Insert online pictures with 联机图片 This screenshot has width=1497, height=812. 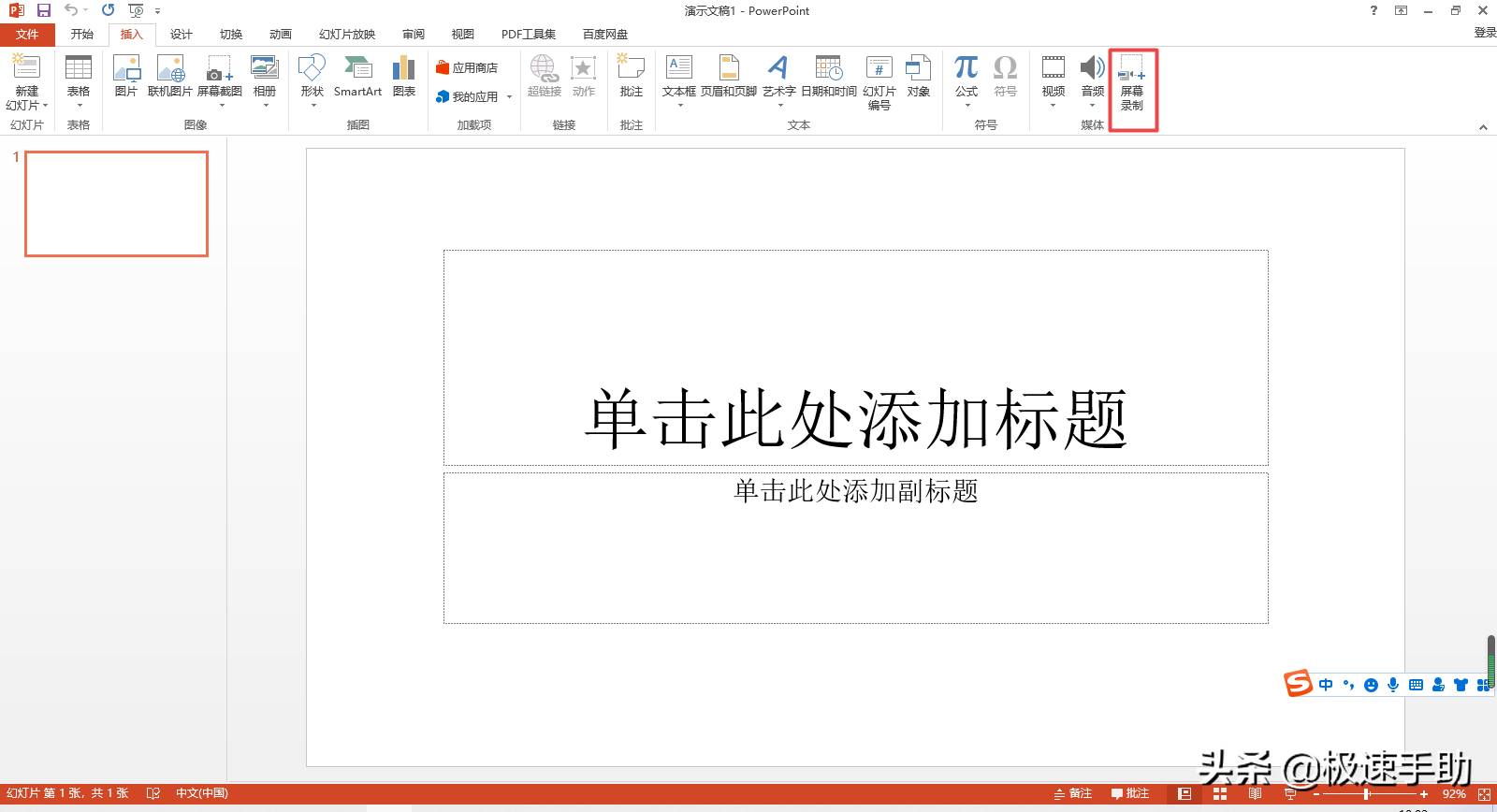[x=170, y=76]
